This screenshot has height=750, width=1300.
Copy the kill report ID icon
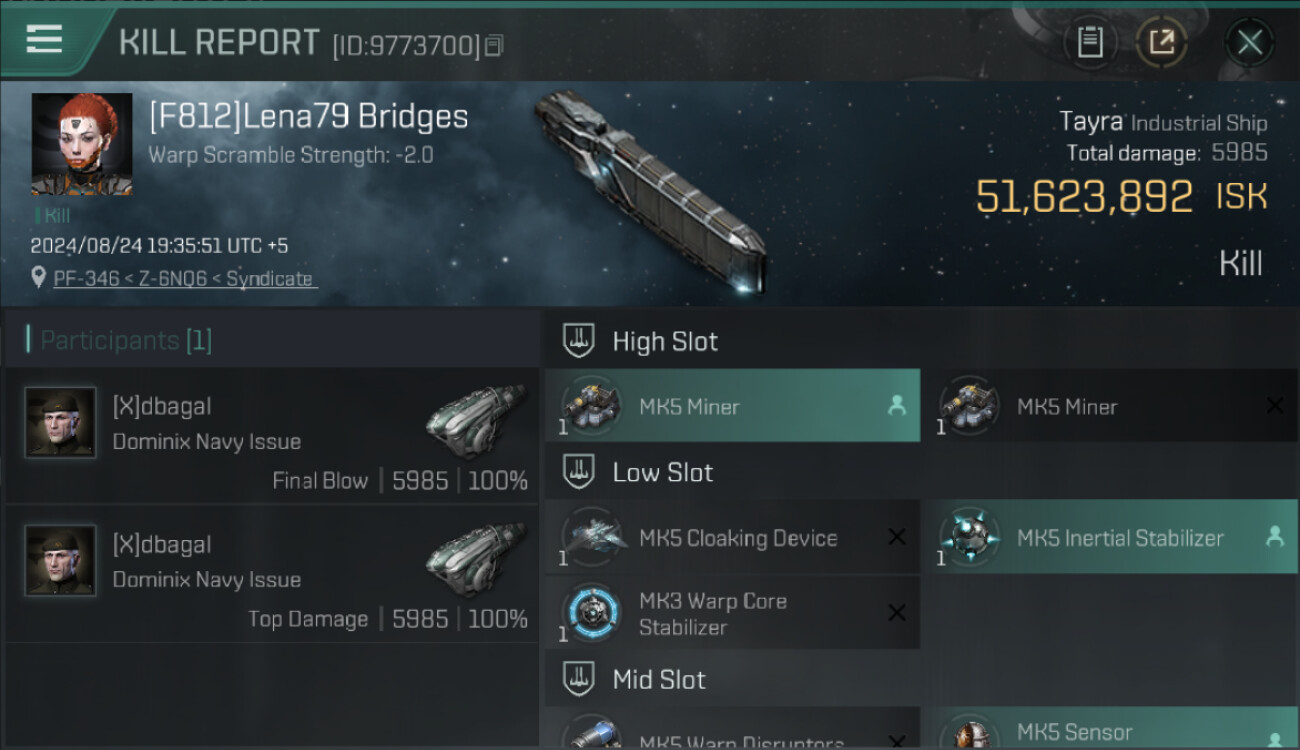point(495,45)
